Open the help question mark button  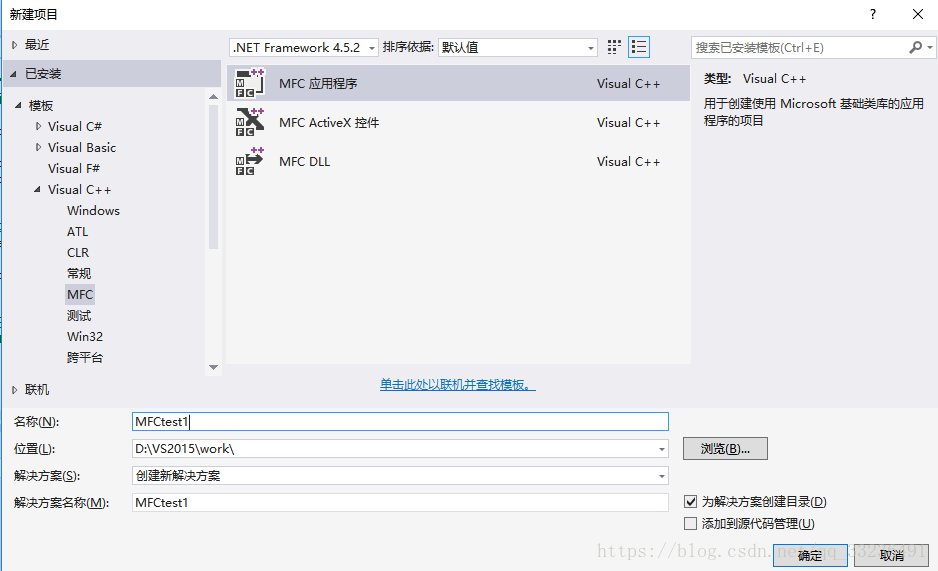tap(873, 14)
